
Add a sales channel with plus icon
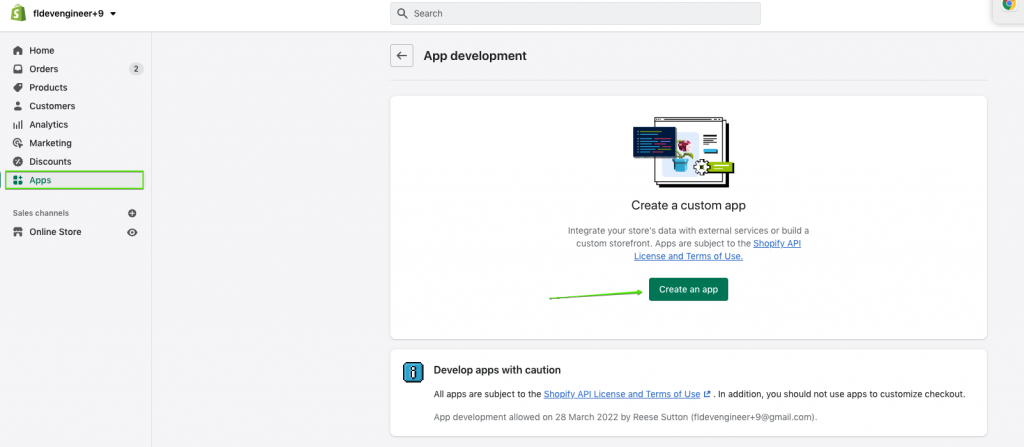click(132, 213)
